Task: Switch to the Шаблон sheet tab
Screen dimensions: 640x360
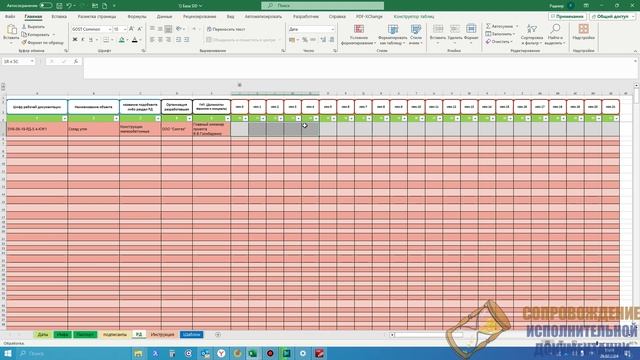Action: (191, 334)
